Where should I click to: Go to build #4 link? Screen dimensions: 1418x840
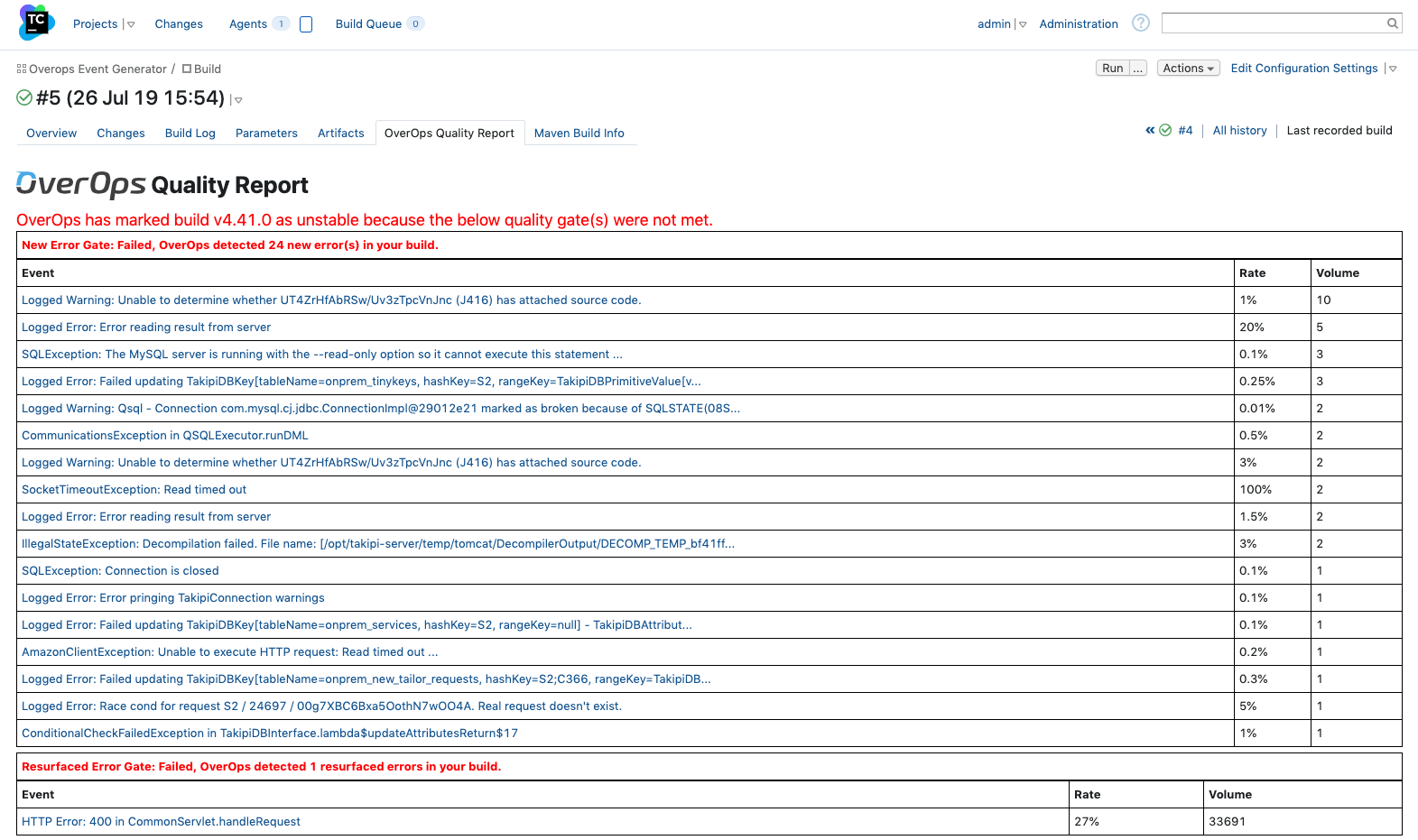pyautogui.click(x=1186, y=130)
